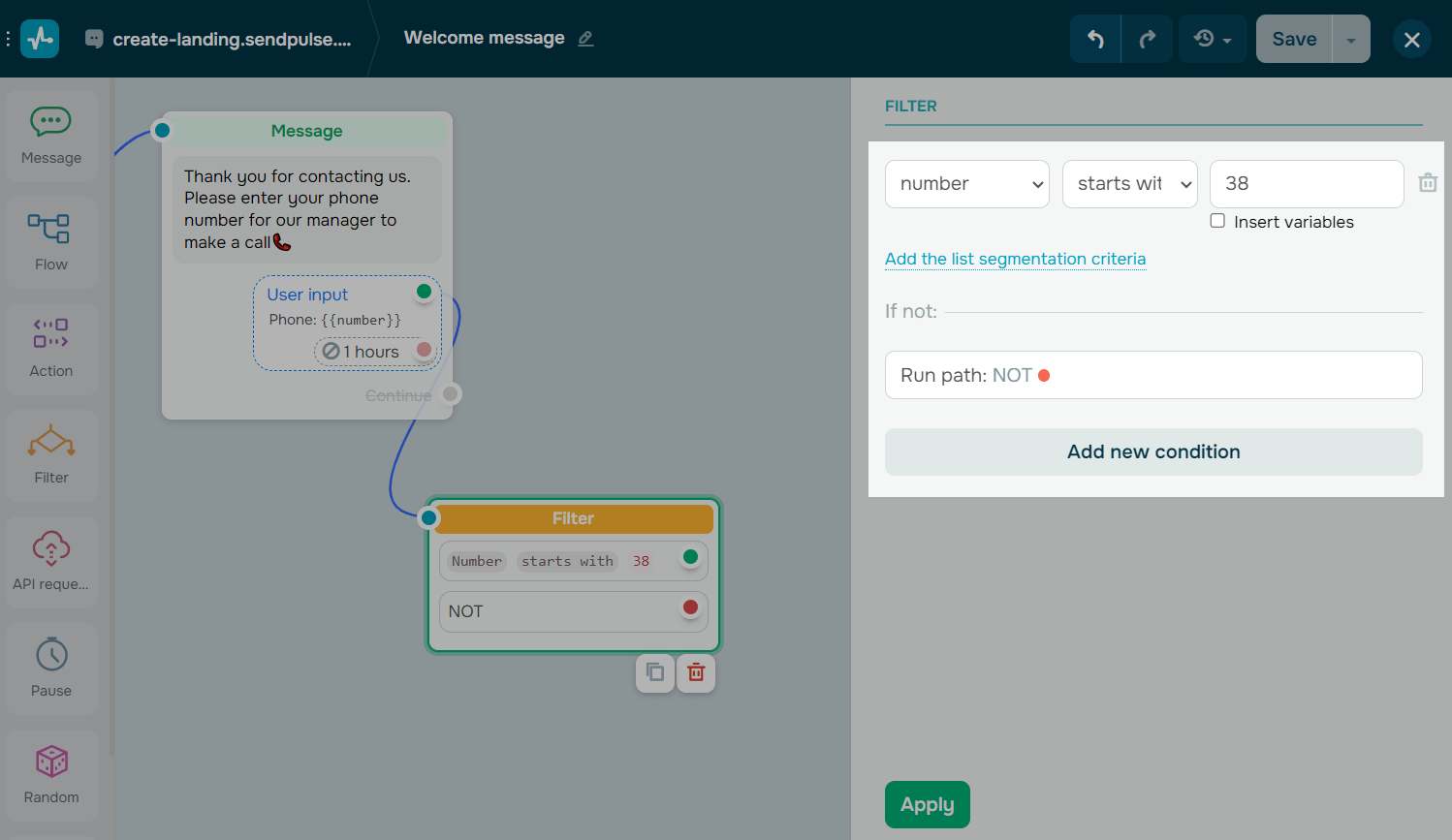This screenshot has width=1452, height=840.
Task: Open the version history menu
Action: [x=1212, y=39]
